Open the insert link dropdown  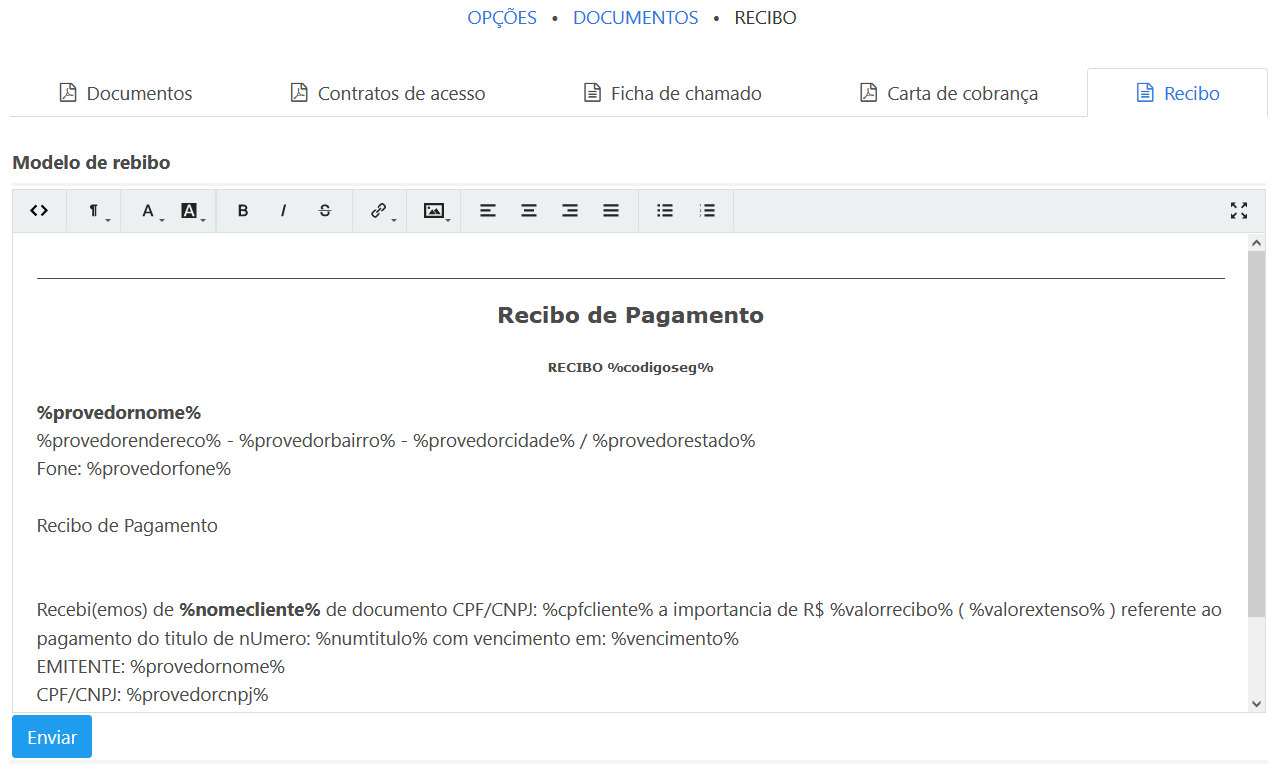[380, 211]
